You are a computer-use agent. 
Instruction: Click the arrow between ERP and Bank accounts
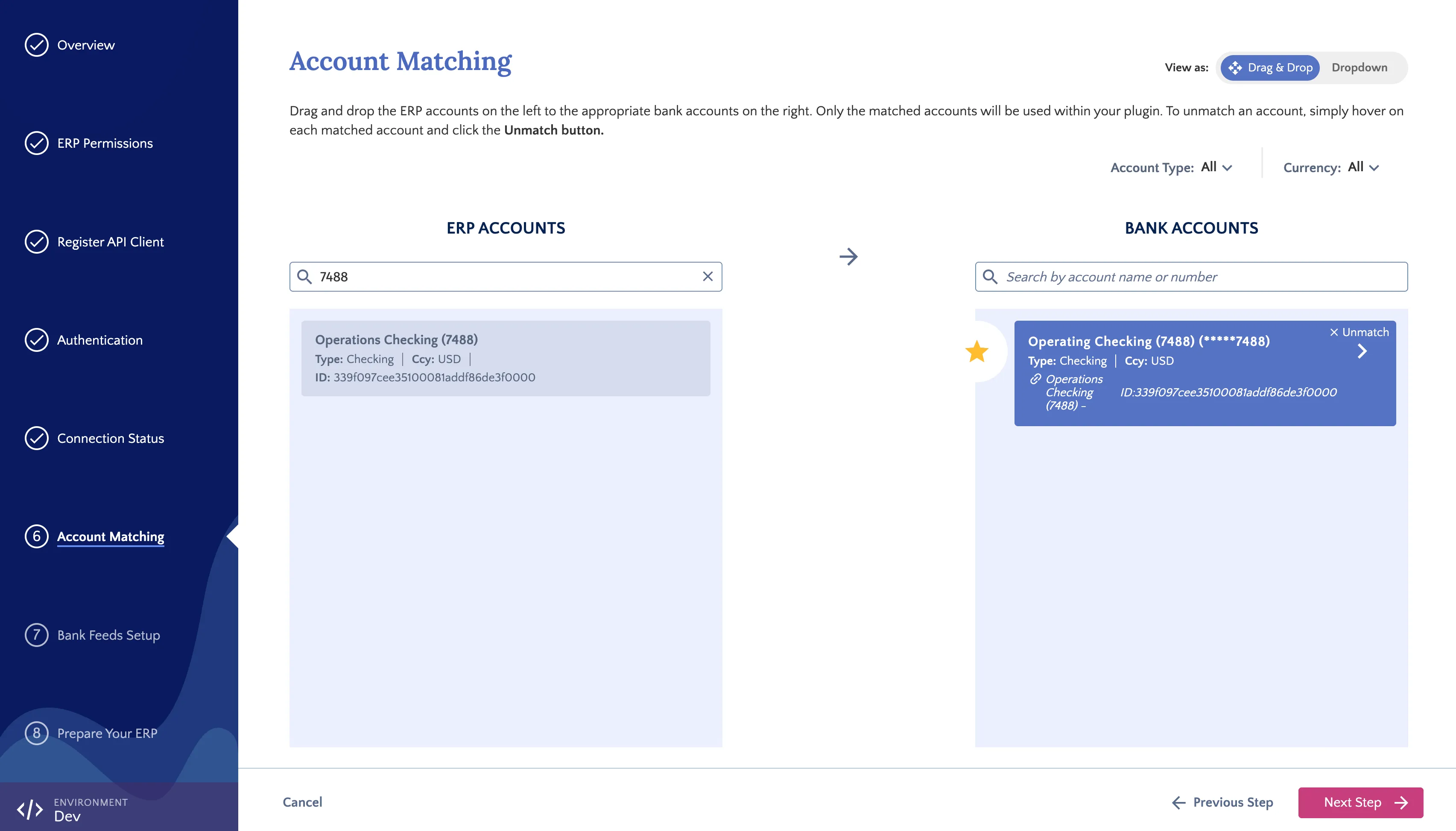848,256
